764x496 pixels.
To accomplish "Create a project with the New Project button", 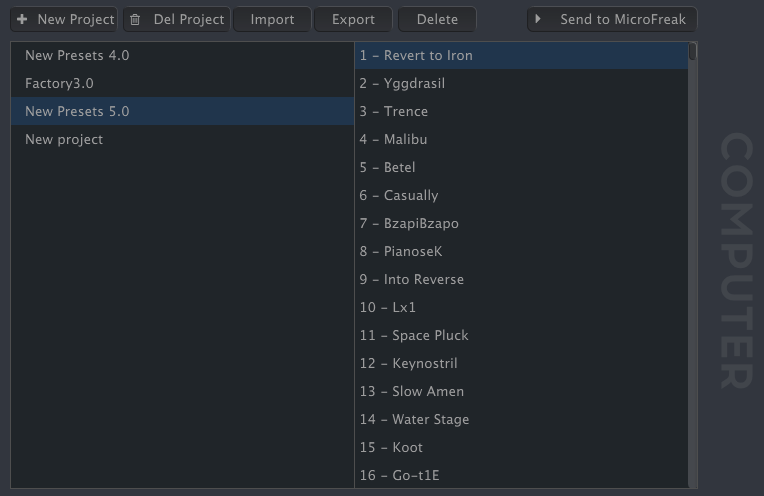I will (x=64, y=19).
